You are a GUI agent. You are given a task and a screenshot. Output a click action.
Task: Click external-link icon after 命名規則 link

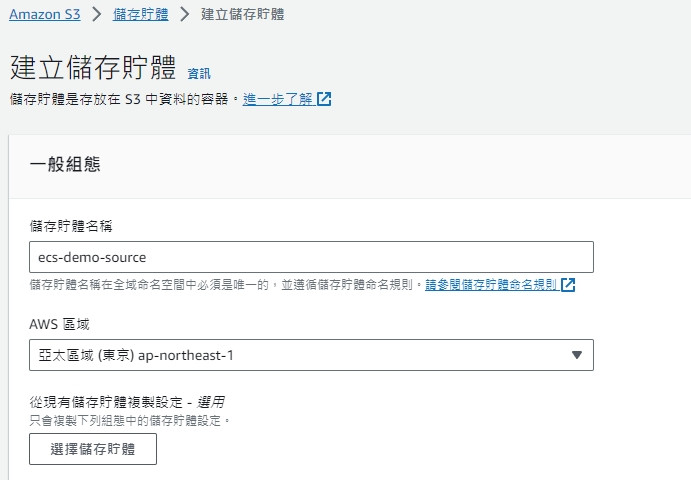coord(568,285)
